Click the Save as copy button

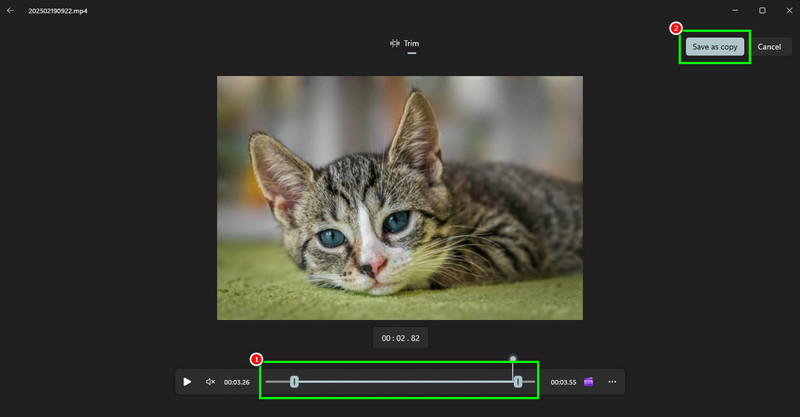[x=714, y=47]
